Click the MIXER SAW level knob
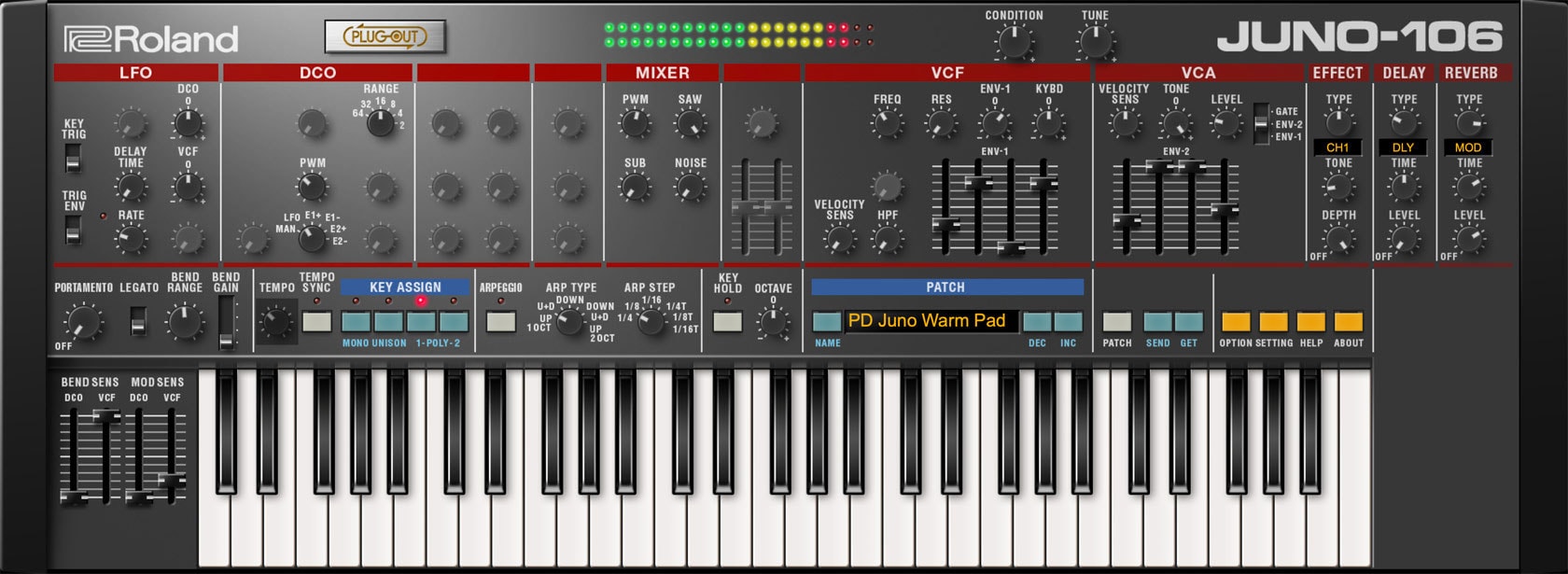1568x574 pixels. [690, 123]
